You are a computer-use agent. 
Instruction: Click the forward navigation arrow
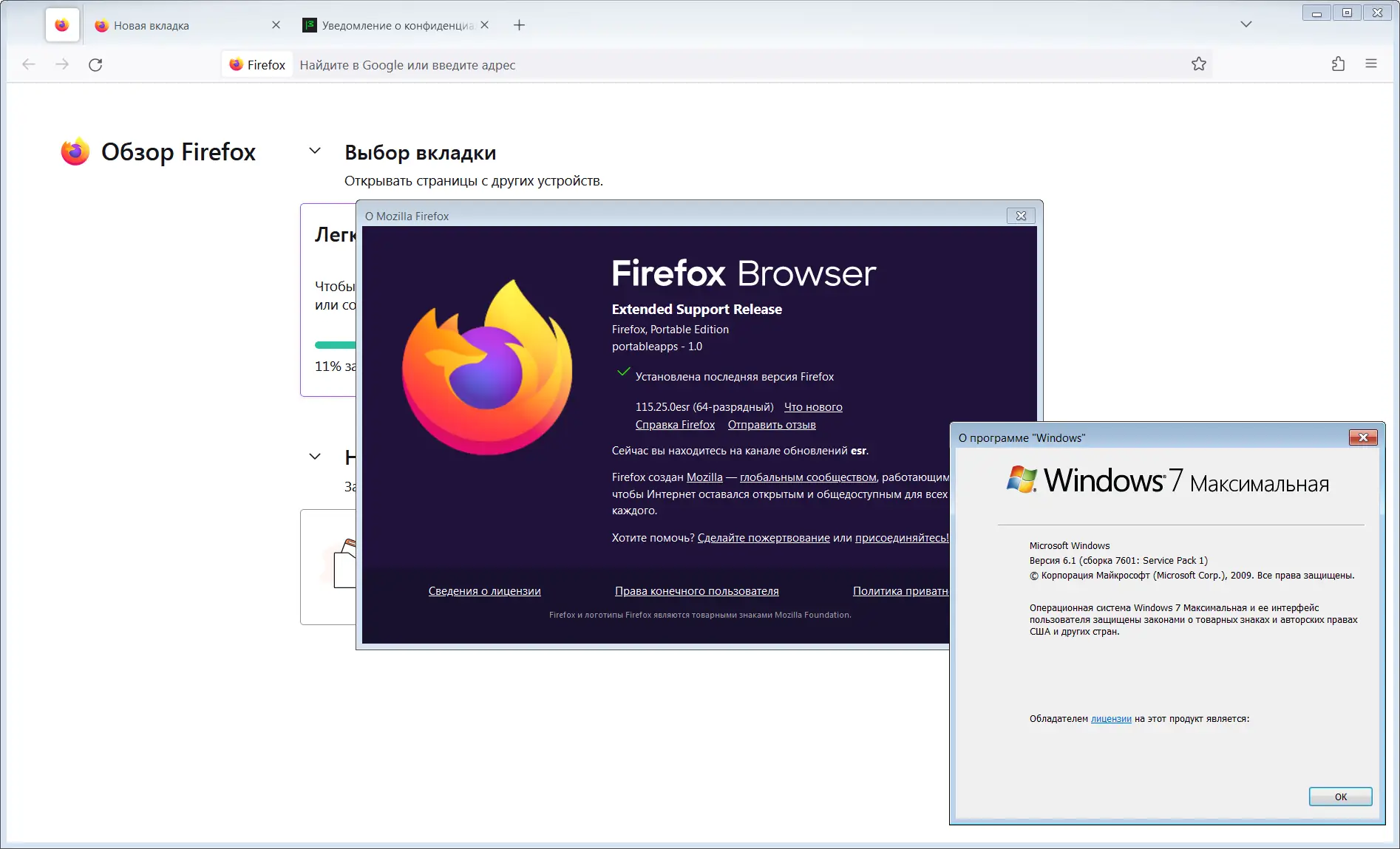pyautogui.click(x=62, y=64)
